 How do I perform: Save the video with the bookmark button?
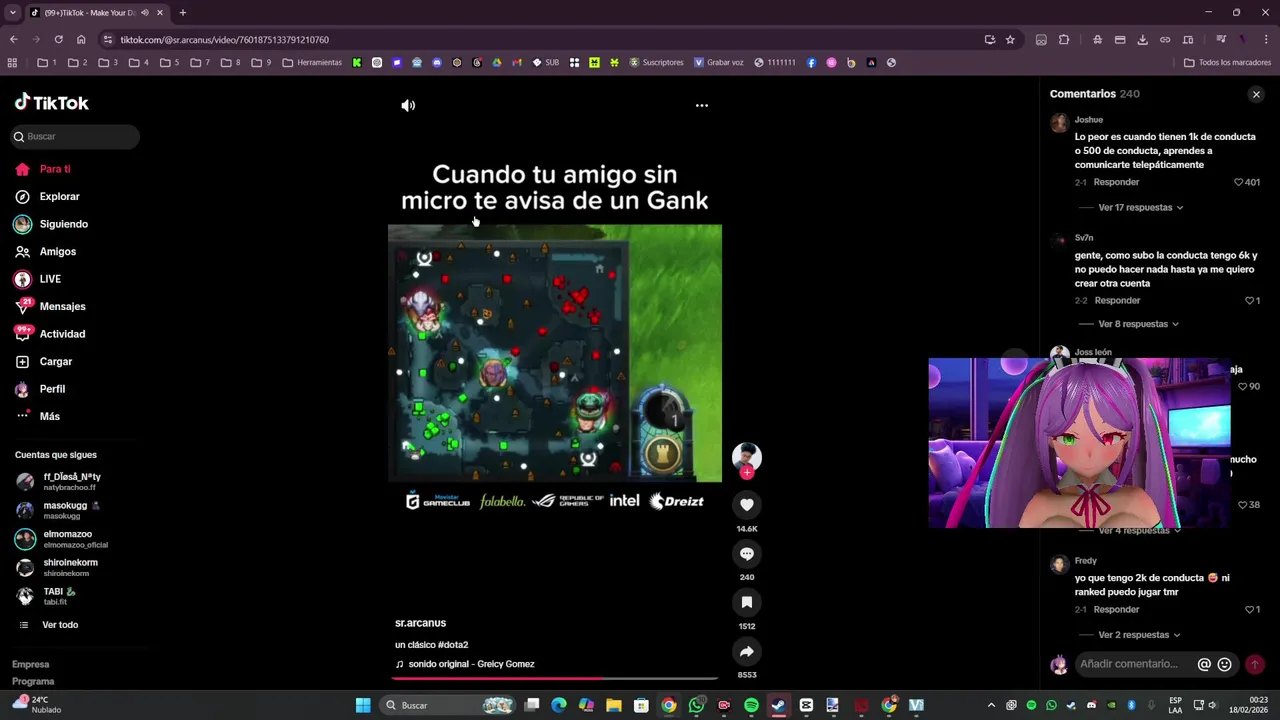pyautogui.click(x=746, y=603)
